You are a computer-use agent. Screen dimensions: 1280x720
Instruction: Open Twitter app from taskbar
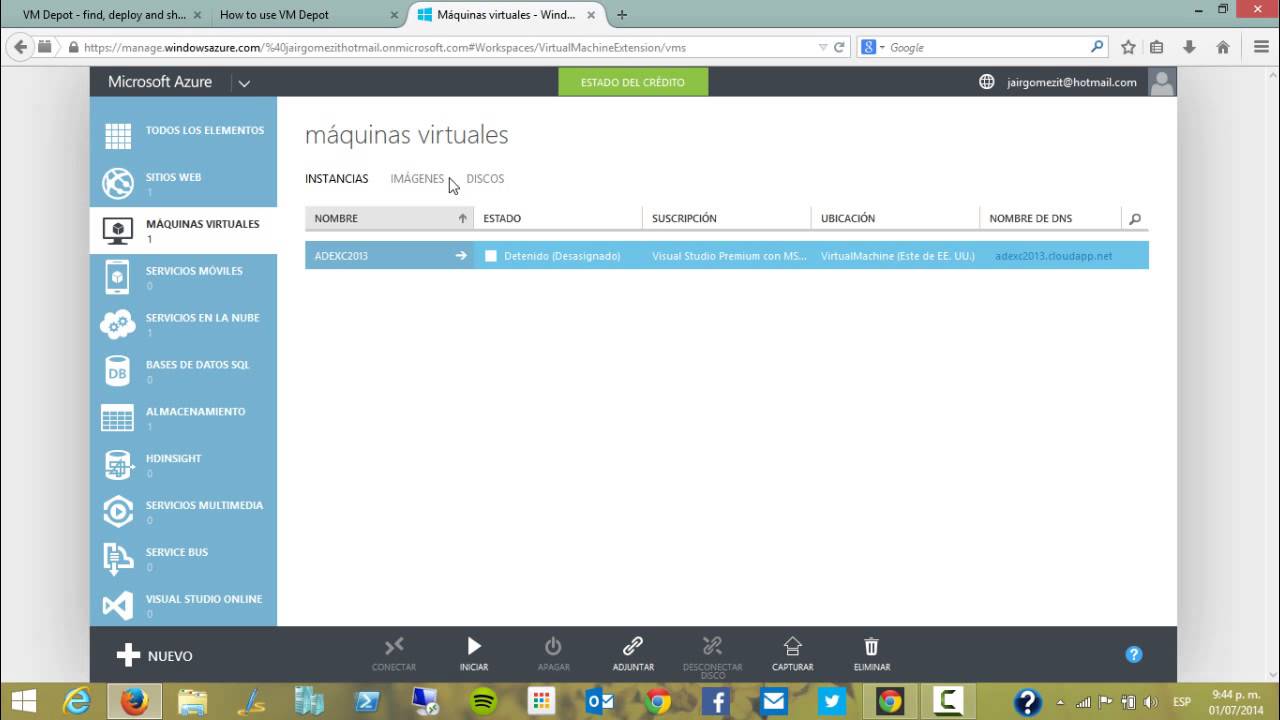(831, 701)
